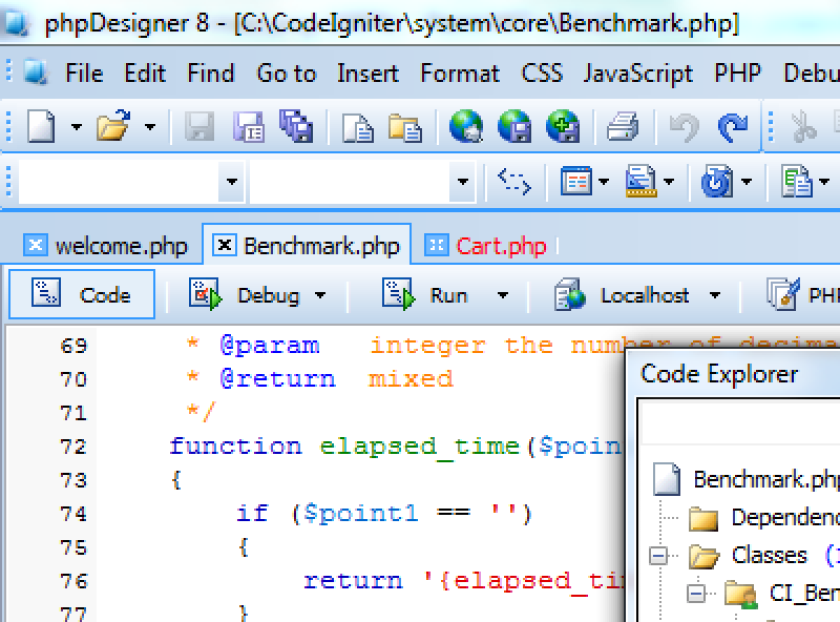Click the folder with document toolbar icon
This screenshot has height=622, width=840.
[x=405, y=128]
